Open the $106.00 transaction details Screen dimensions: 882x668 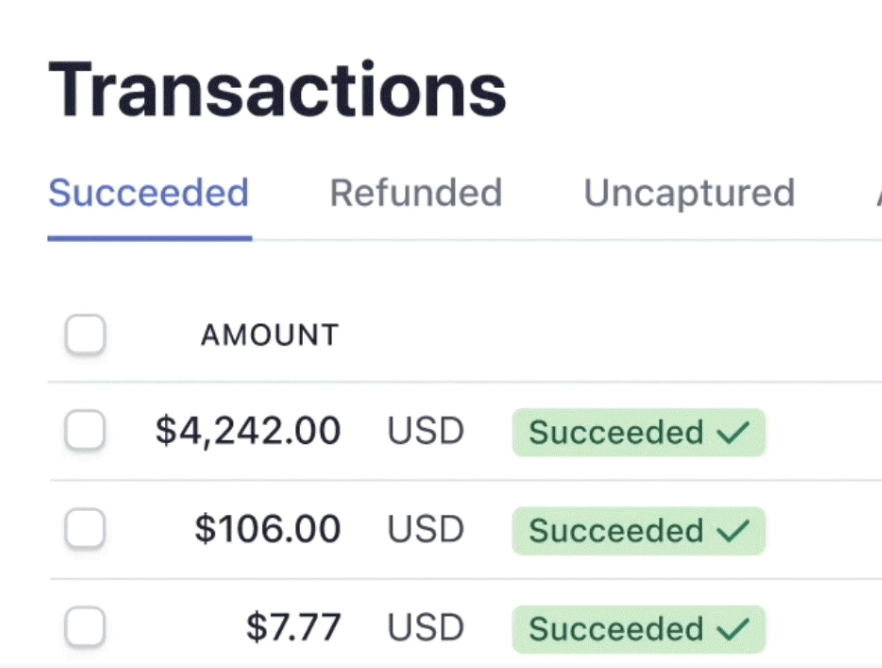click(x=267, y=530)
